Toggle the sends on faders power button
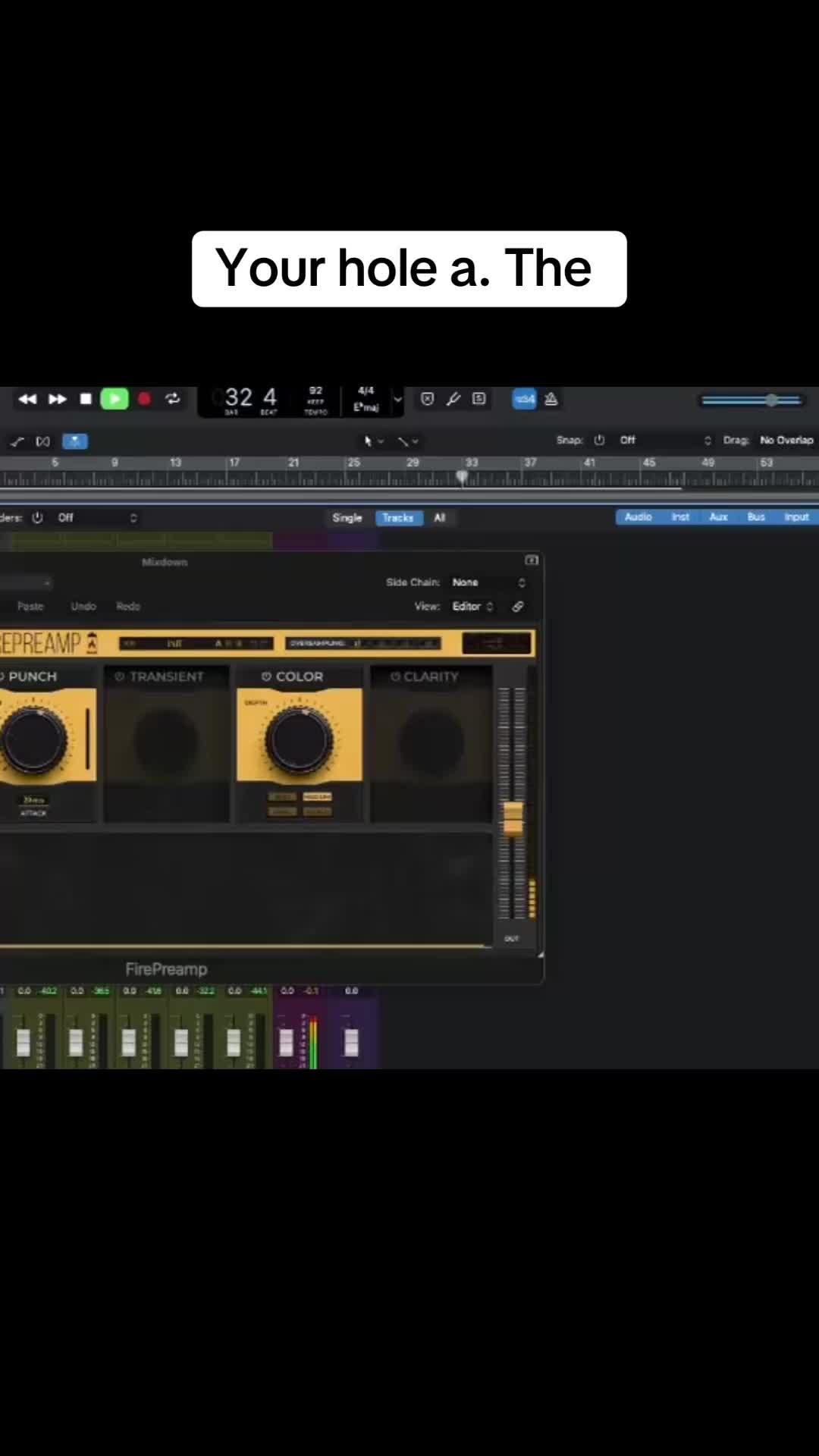 tap(37, 518)
